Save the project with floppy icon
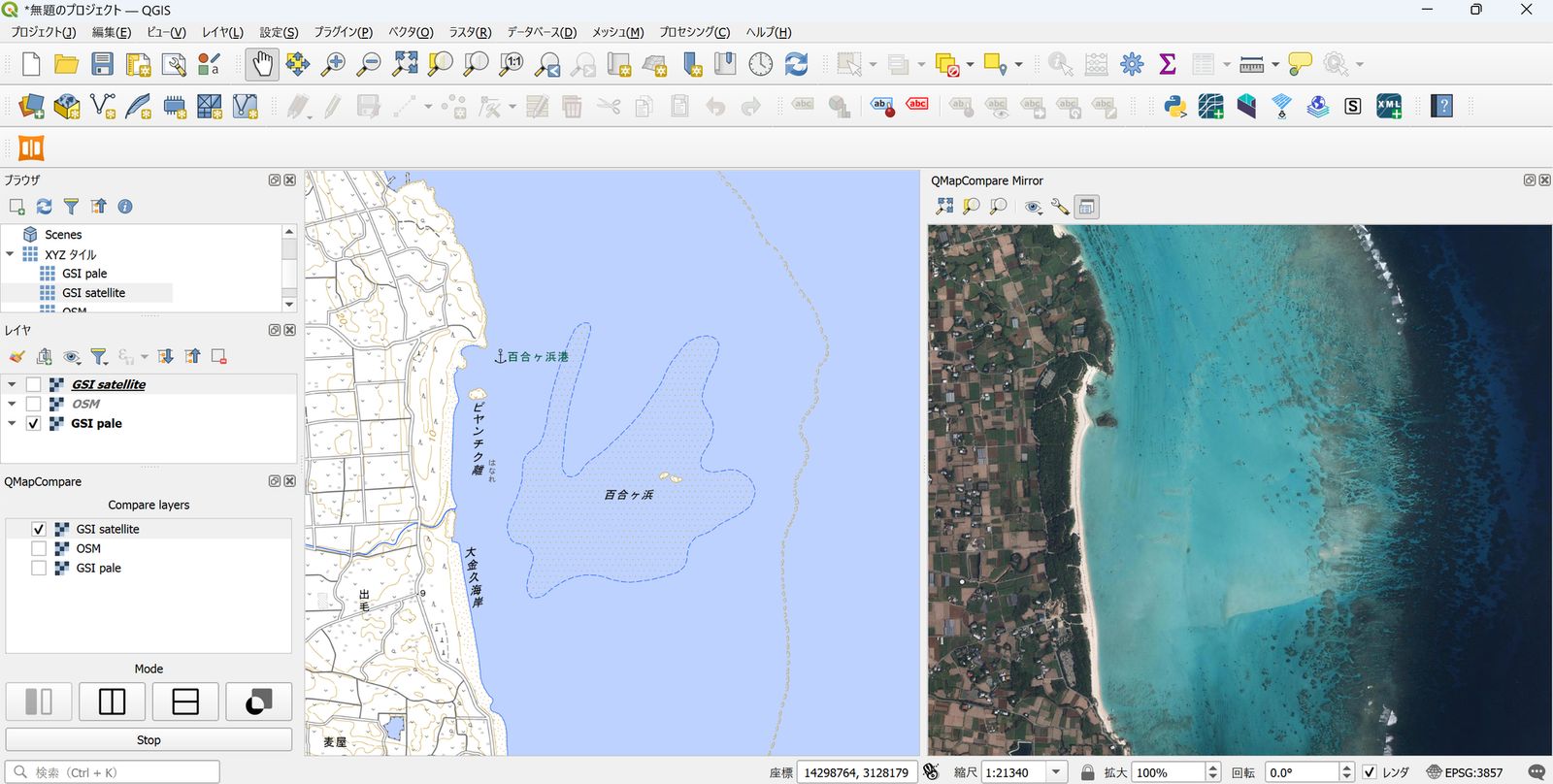The image size is (1553, 784). (x=102, y=64)
